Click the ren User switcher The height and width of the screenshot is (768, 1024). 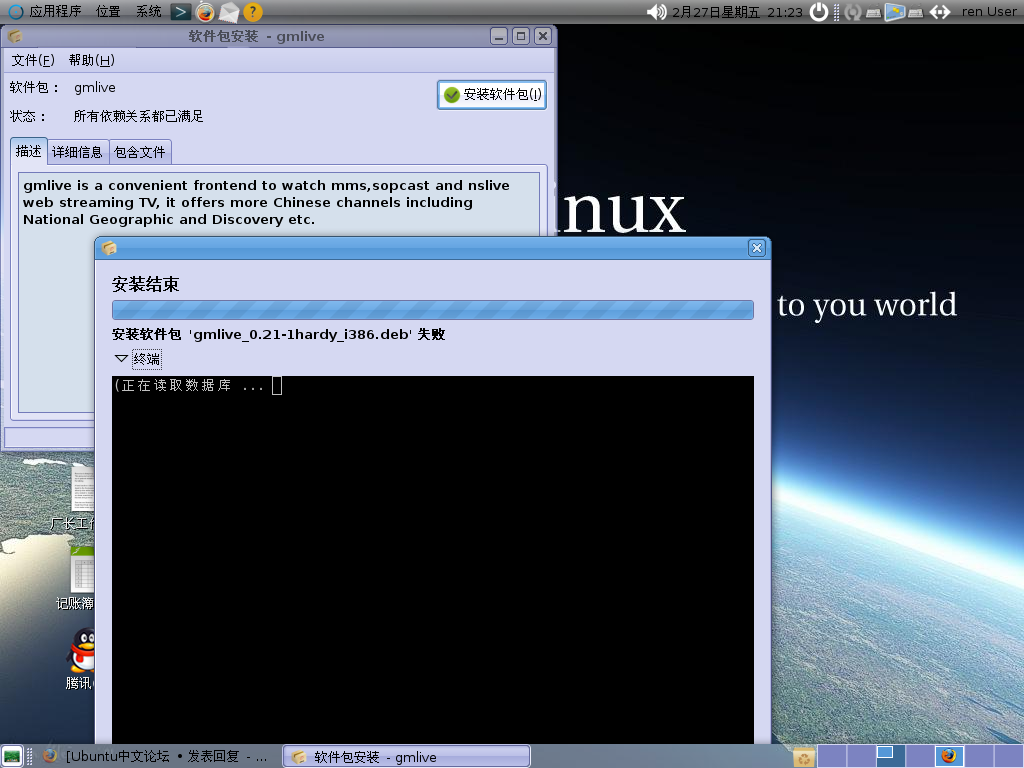[x=989, y=12]
